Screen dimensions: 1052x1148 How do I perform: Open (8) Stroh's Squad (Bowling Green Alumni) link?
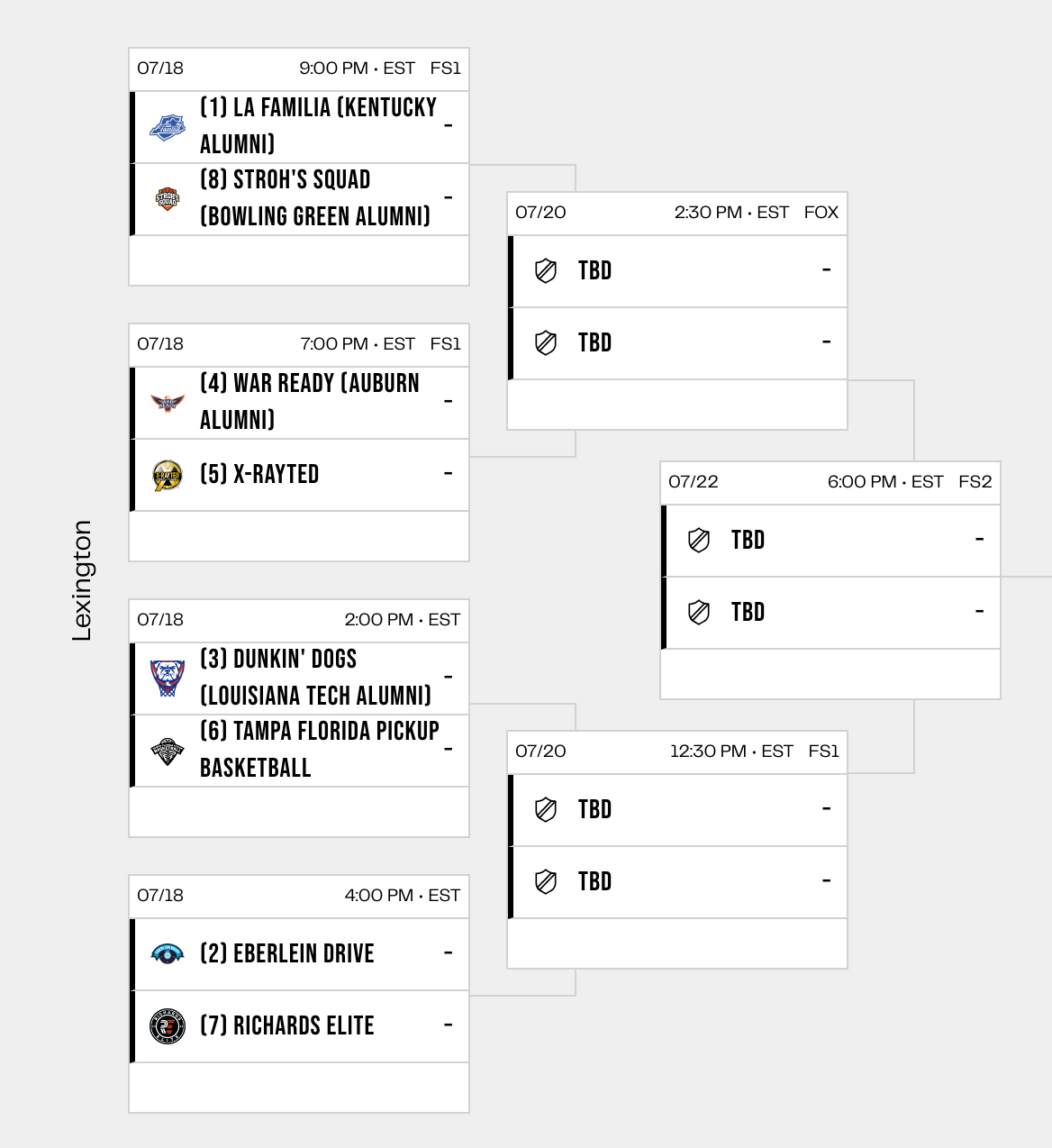pyautogui.click(x=314, y=198)
